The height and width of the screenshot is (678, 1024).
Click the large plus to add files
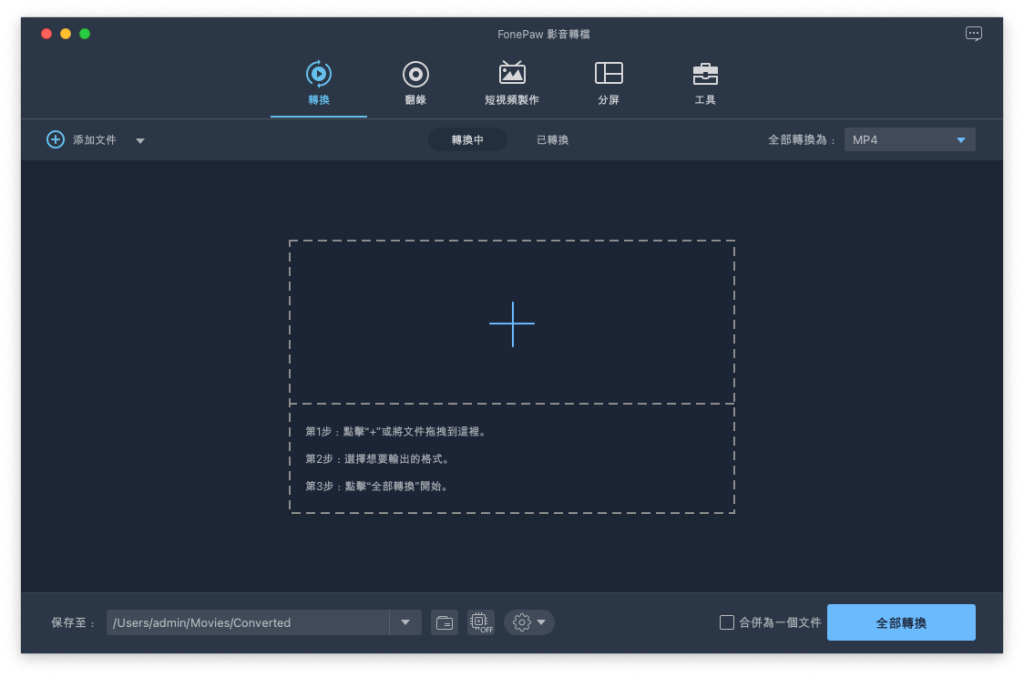tap(512, 324)
